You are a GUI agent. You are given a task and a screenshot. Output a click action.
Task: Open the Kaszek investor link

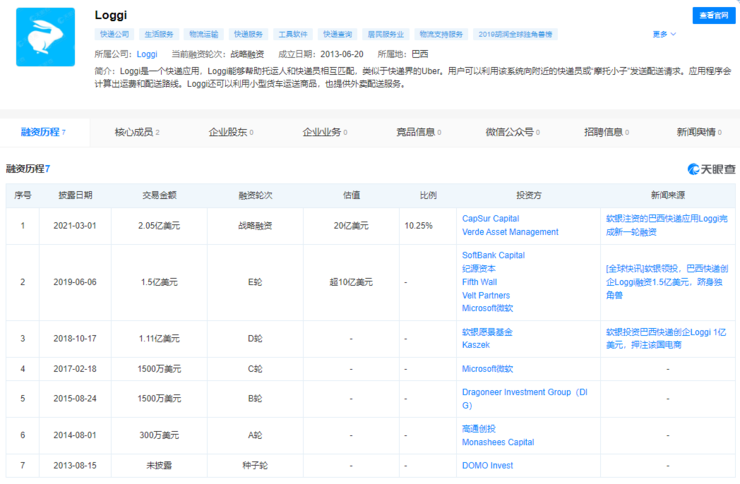point(476,345)
